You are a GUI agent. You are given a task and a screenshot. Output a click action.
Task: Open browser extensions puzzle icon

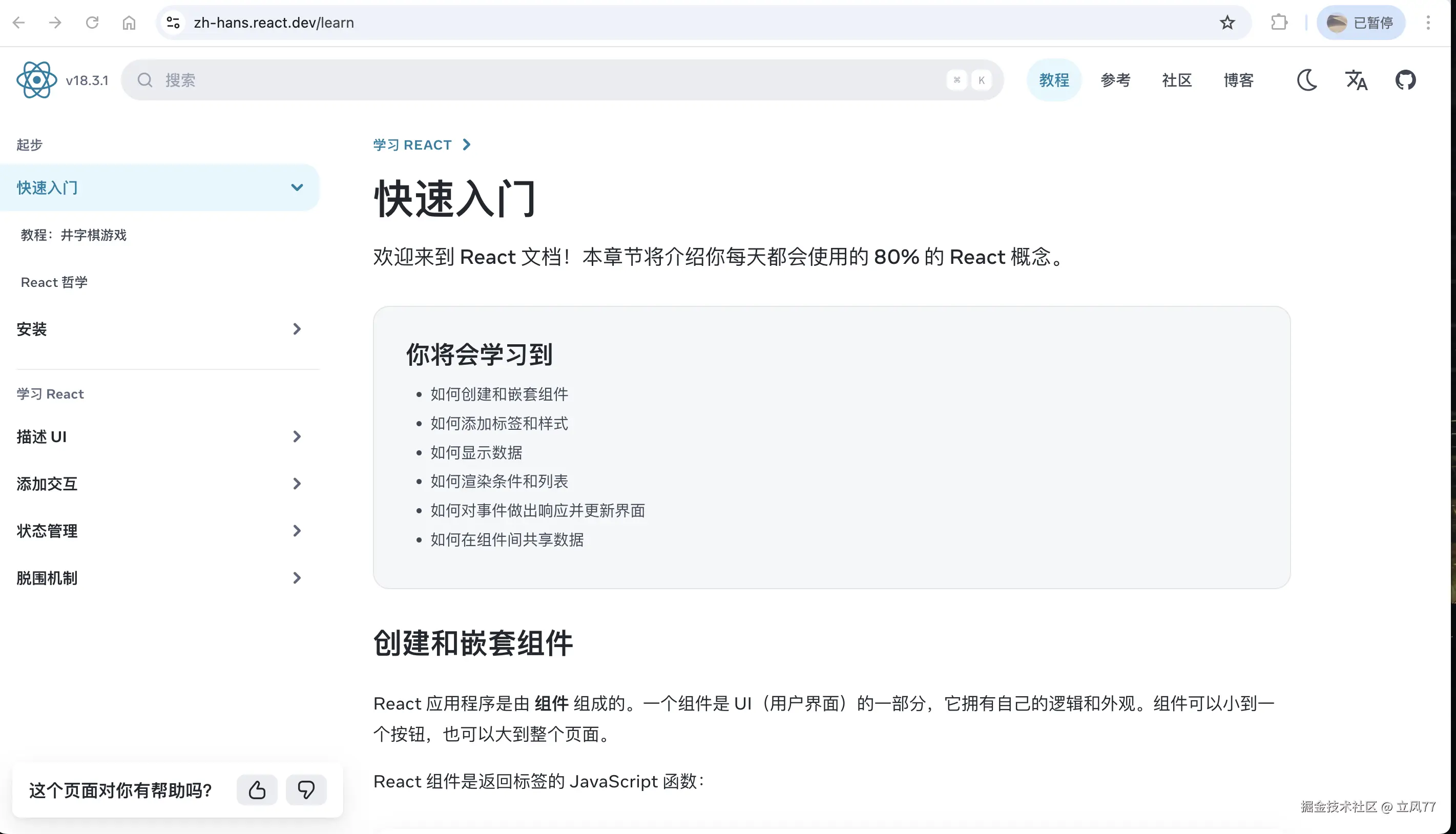click(1278, 23)
